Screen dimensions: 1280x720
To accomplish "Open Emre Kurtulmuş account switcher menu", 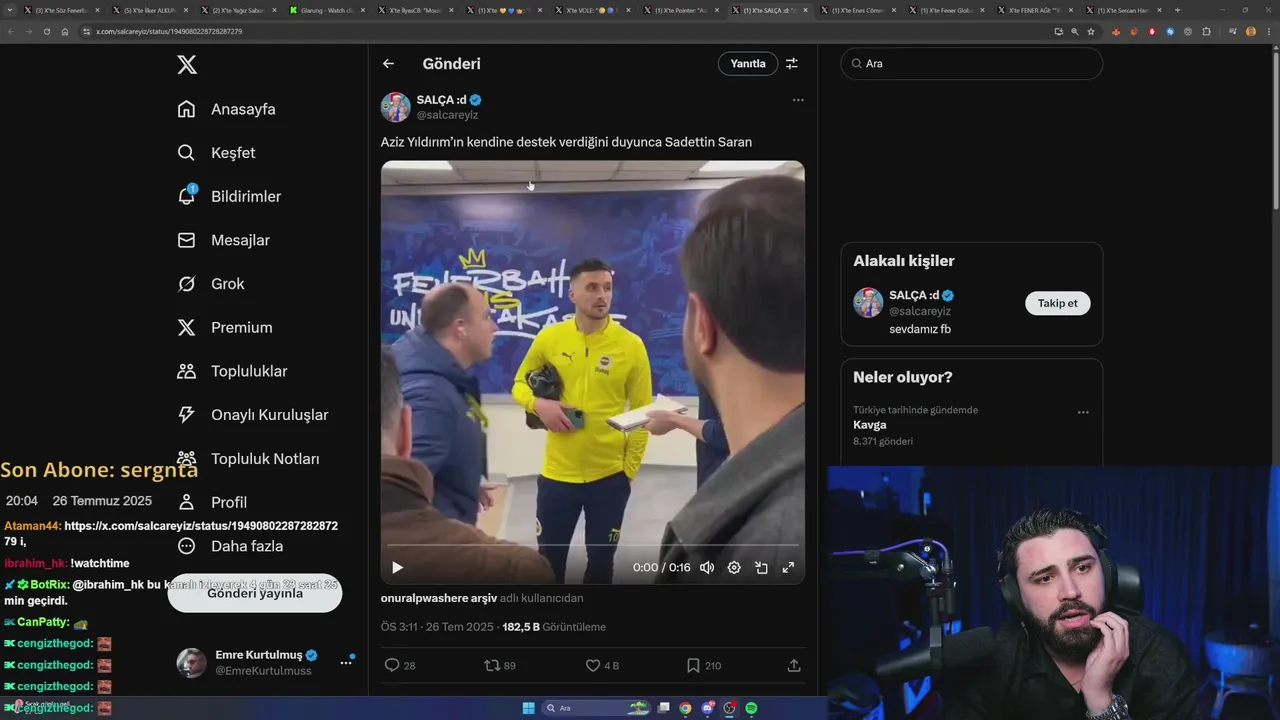I will 346,661.
